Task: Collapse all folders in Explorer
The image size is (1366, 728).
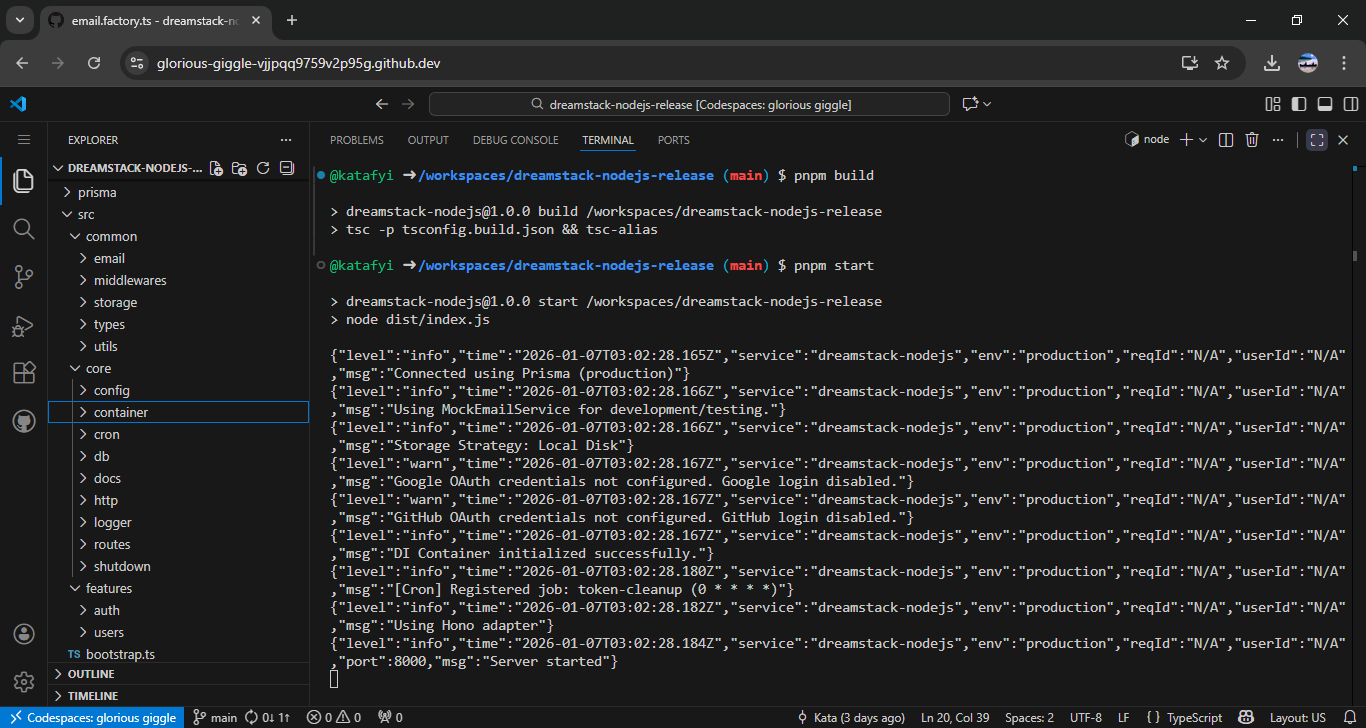Action: click(287, 168)
